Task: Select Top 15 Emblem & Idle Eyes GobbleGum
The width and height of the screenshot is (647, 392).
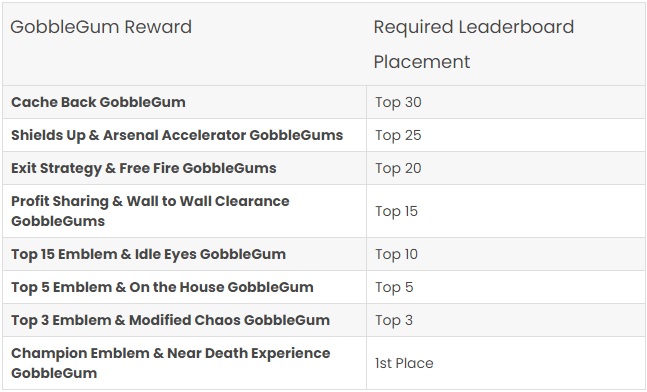Action: (149, 254)
